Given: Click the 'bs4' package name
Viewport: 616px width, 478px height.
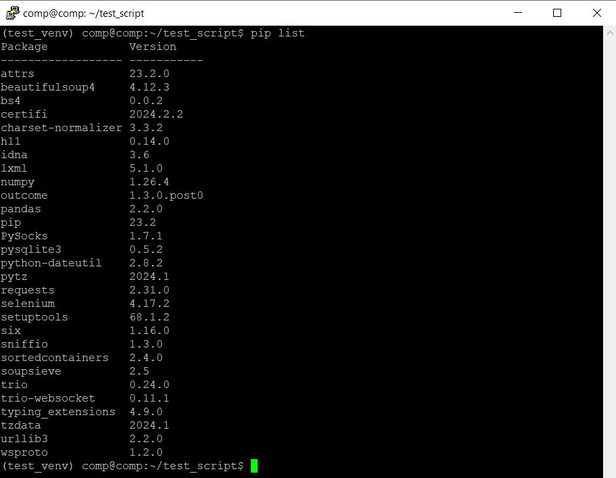Looking at the screenshot, I should 11,101.
